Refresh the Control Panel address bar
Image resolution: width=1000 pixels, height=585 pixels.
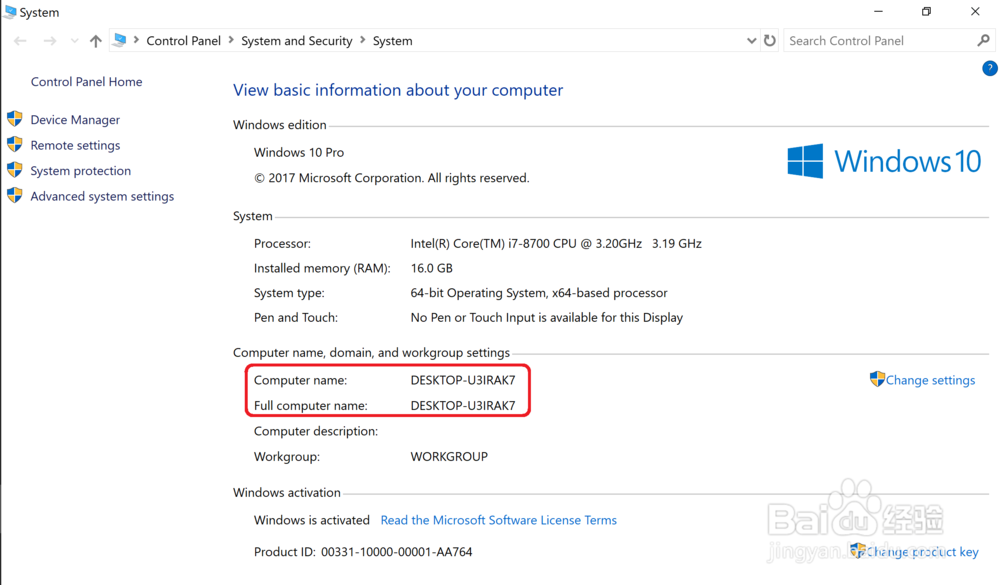click(770, 41)
